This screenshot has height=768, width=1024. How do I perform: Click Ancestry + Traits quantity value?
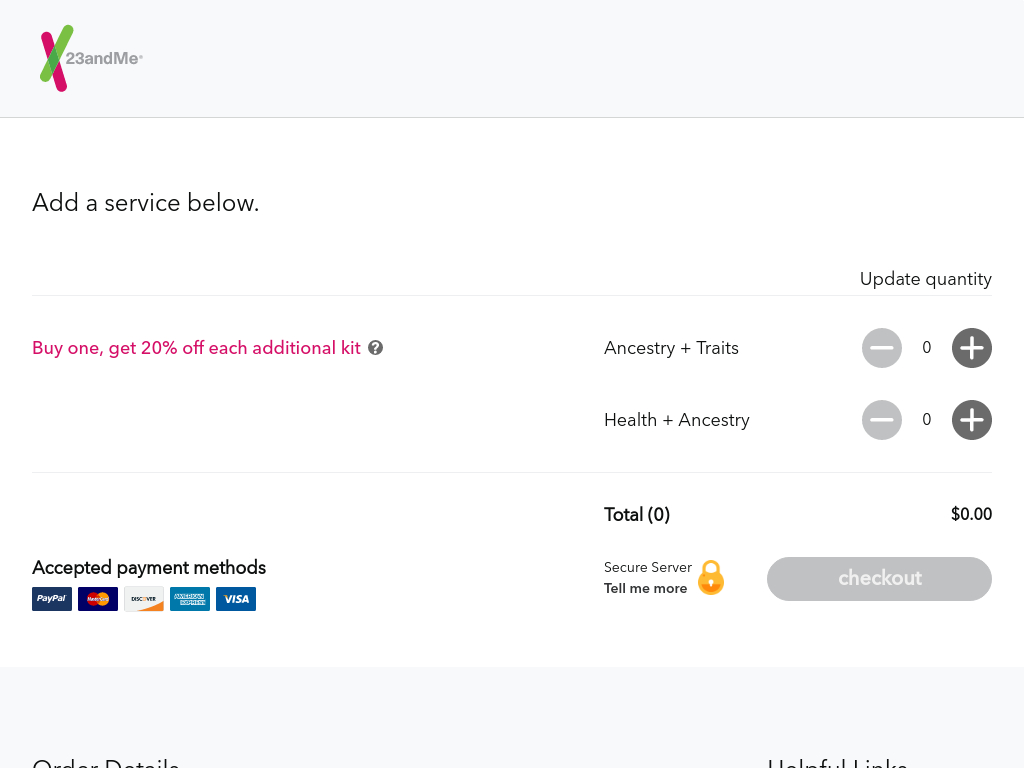[926, 348]
